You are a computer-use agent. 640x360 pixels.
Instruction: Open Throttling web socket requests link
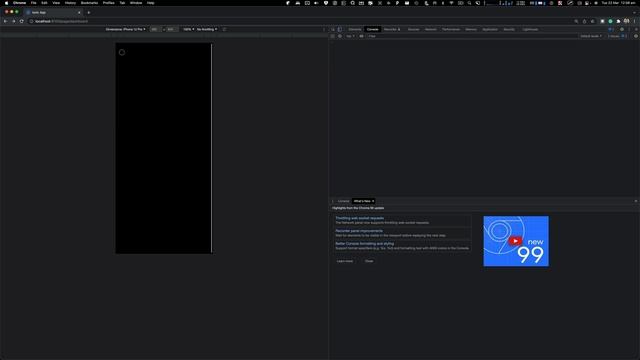click(360, 218)
